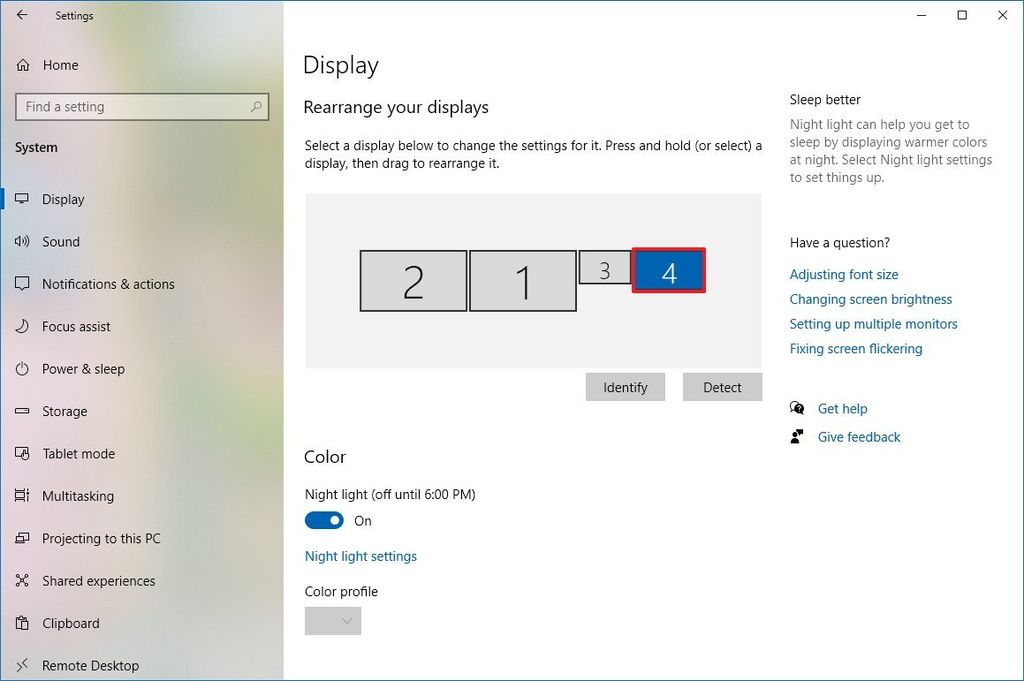Image resolution: width=1024 pixels, height=681 pixels.
Task: Open Night light settings link
Action: [x=360, y=556]
